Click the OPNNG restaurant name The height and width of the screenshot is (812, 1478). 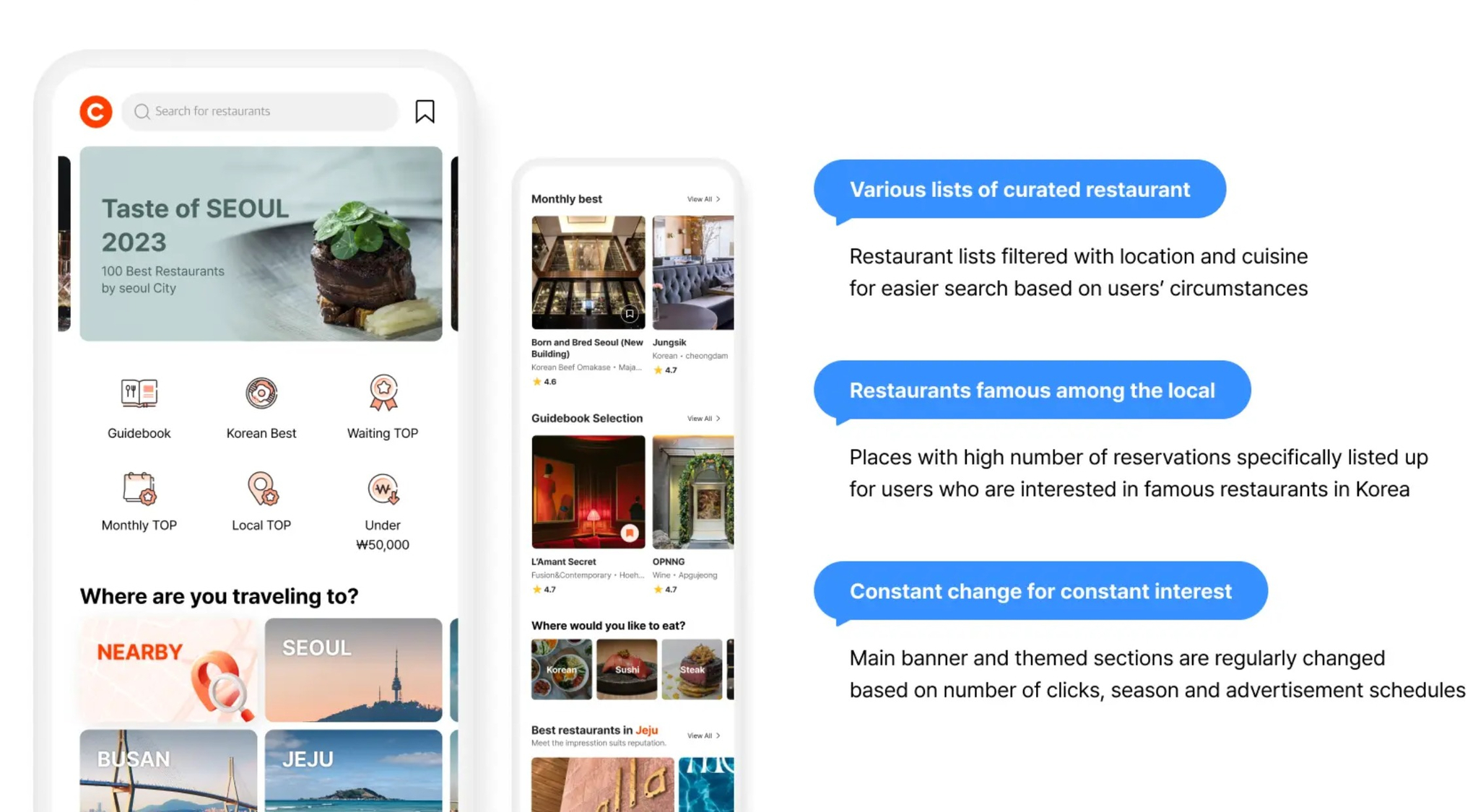click(668, 562)
